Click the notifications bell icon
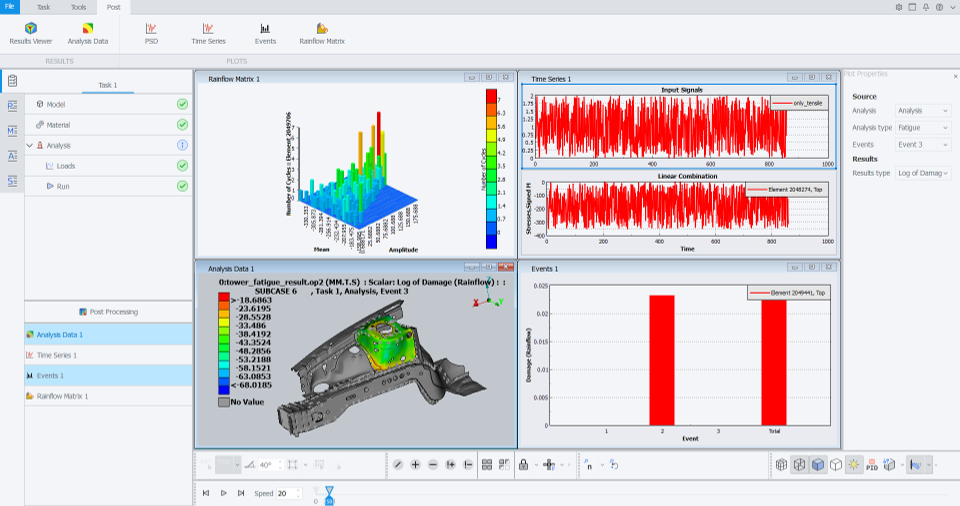This screenshot has width=960, height=506. coord(926,7)
